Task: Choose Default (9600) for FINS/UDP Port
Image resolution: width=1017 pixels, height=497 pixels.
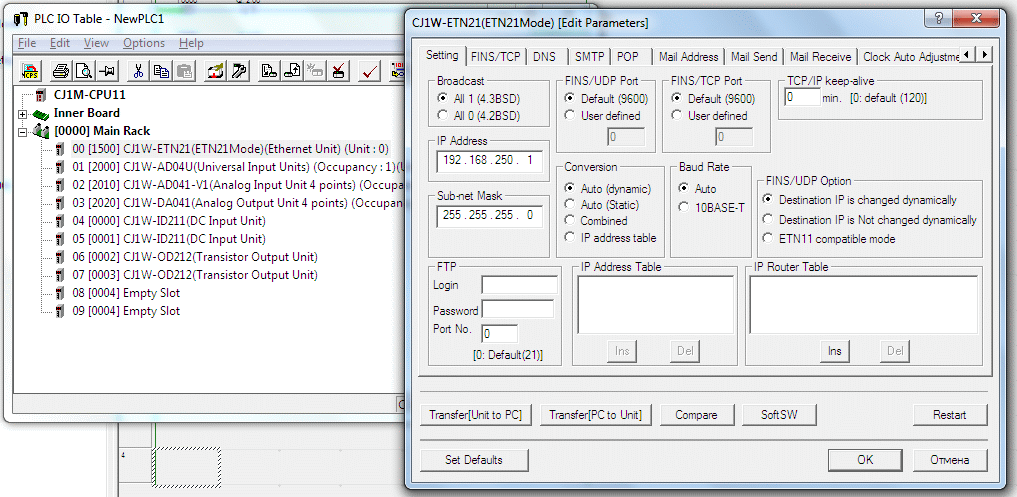Action: pos(569,99)
